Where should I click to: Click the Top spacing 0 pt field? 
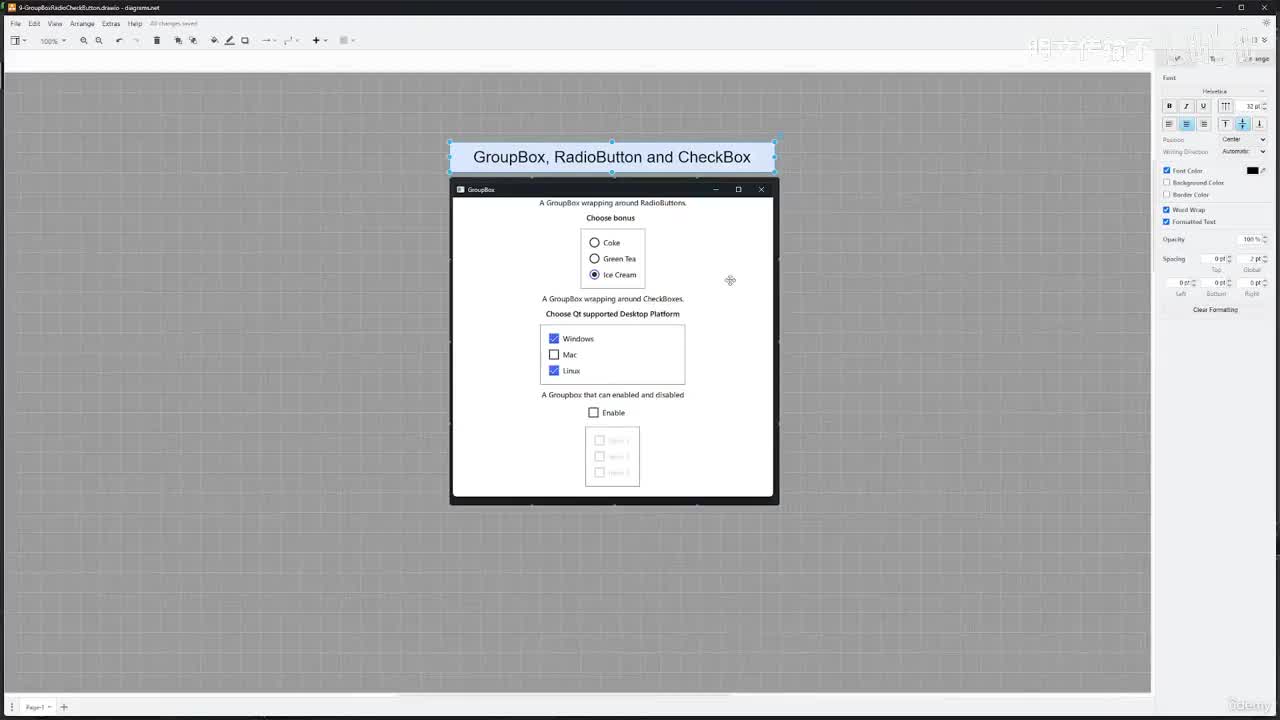coord(1216,259)
